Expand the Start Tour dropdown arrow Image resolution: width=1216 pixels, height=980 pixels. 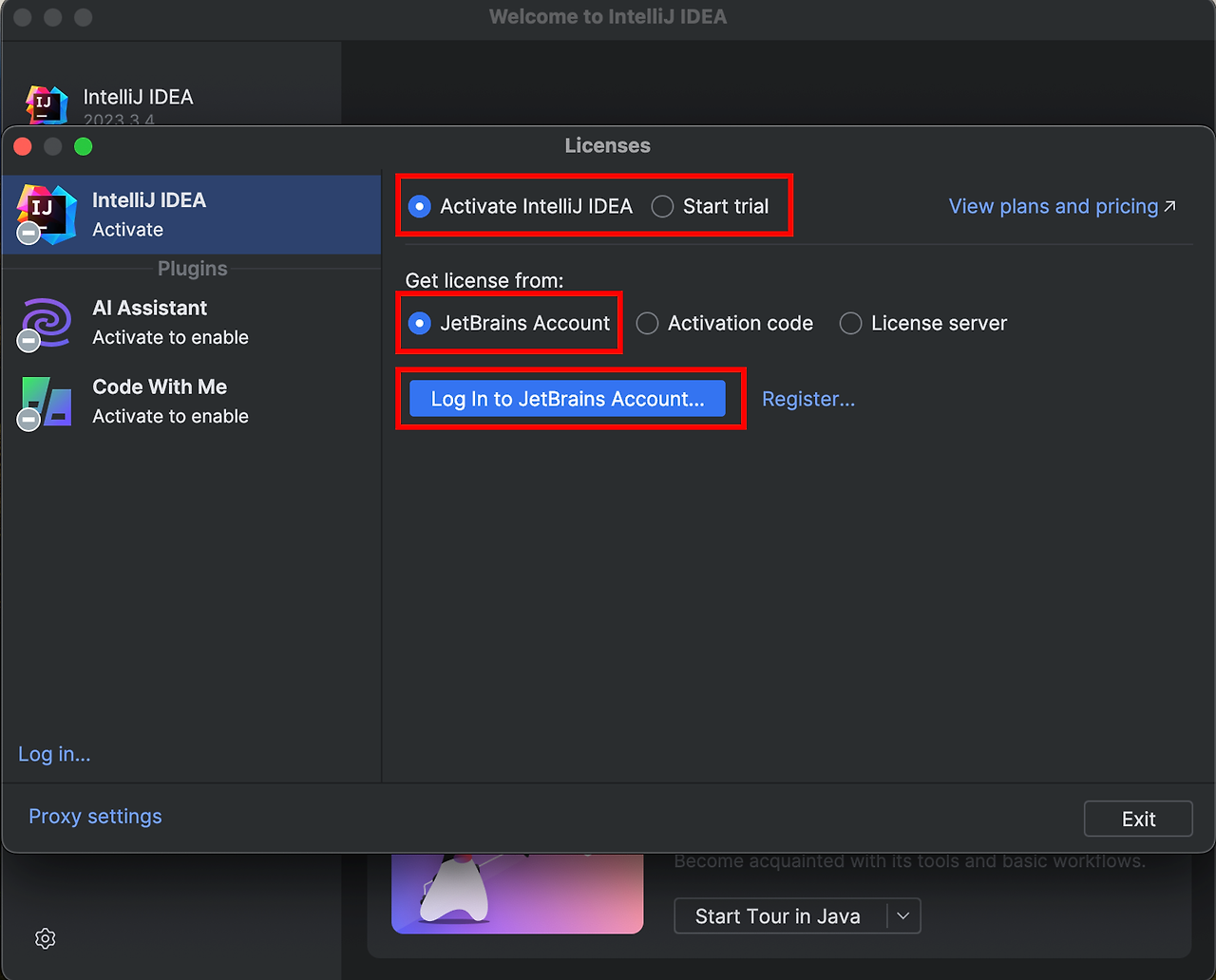click(x=903, y=916)
